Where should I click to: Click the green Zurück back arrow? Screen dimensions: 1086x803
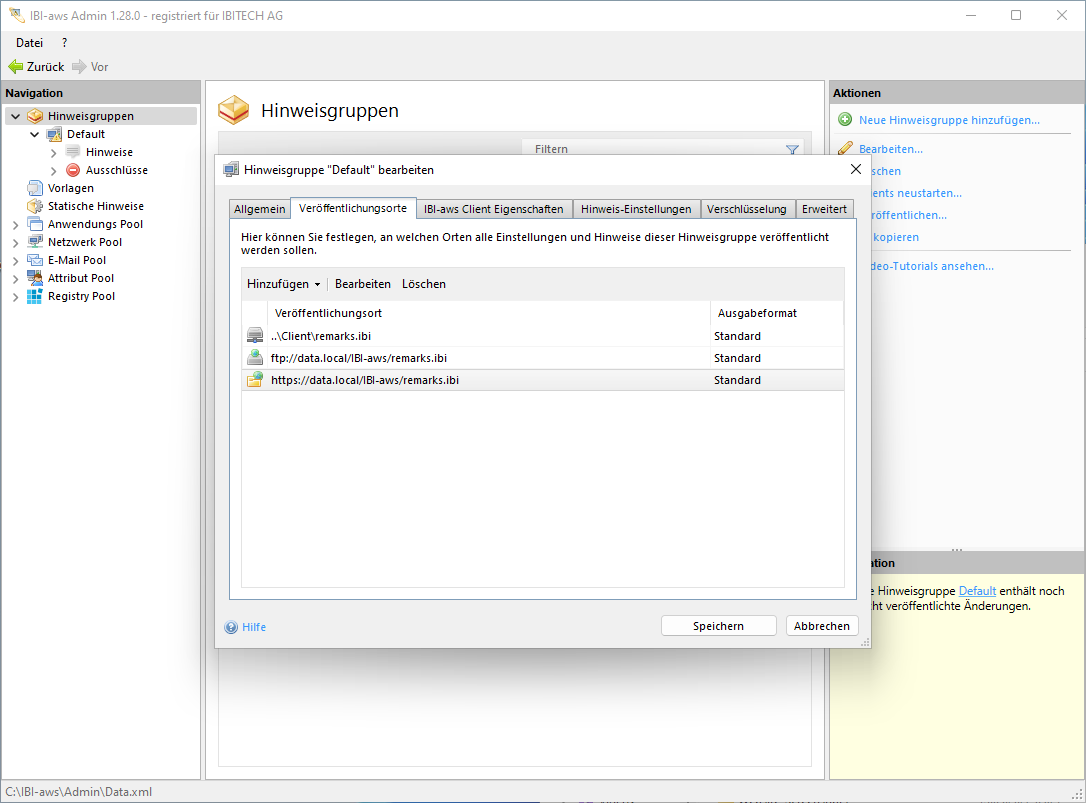tap(15, 67)
